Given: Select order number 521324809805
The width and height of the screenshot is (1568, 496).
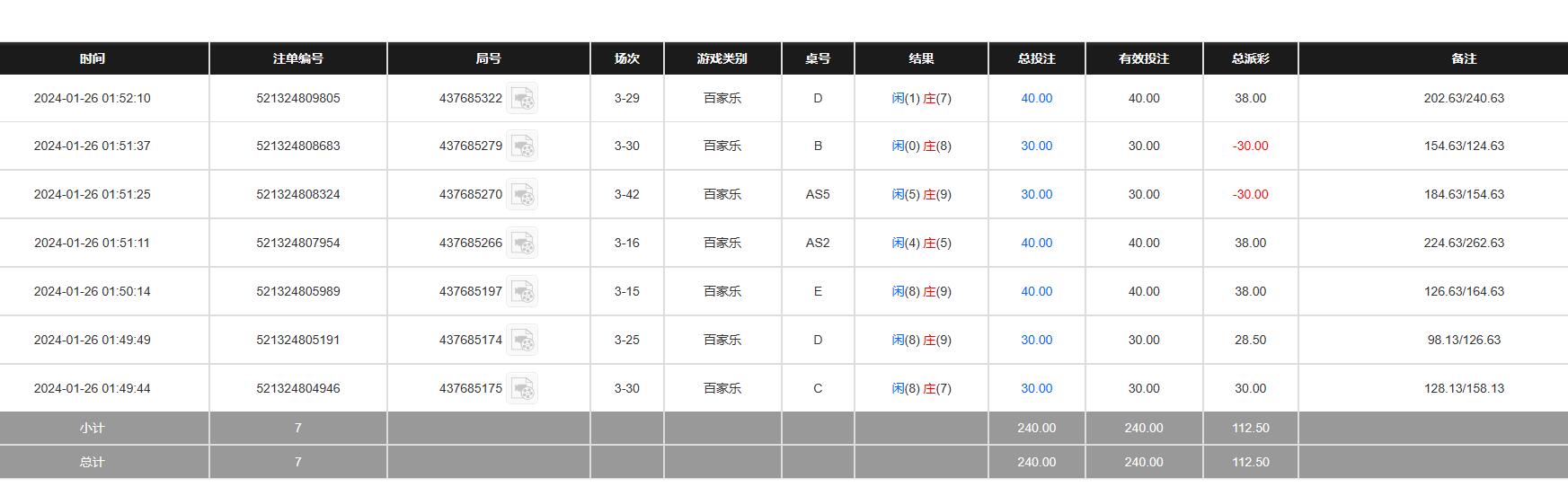Looking at the screenshot, I should pos(298,98).
